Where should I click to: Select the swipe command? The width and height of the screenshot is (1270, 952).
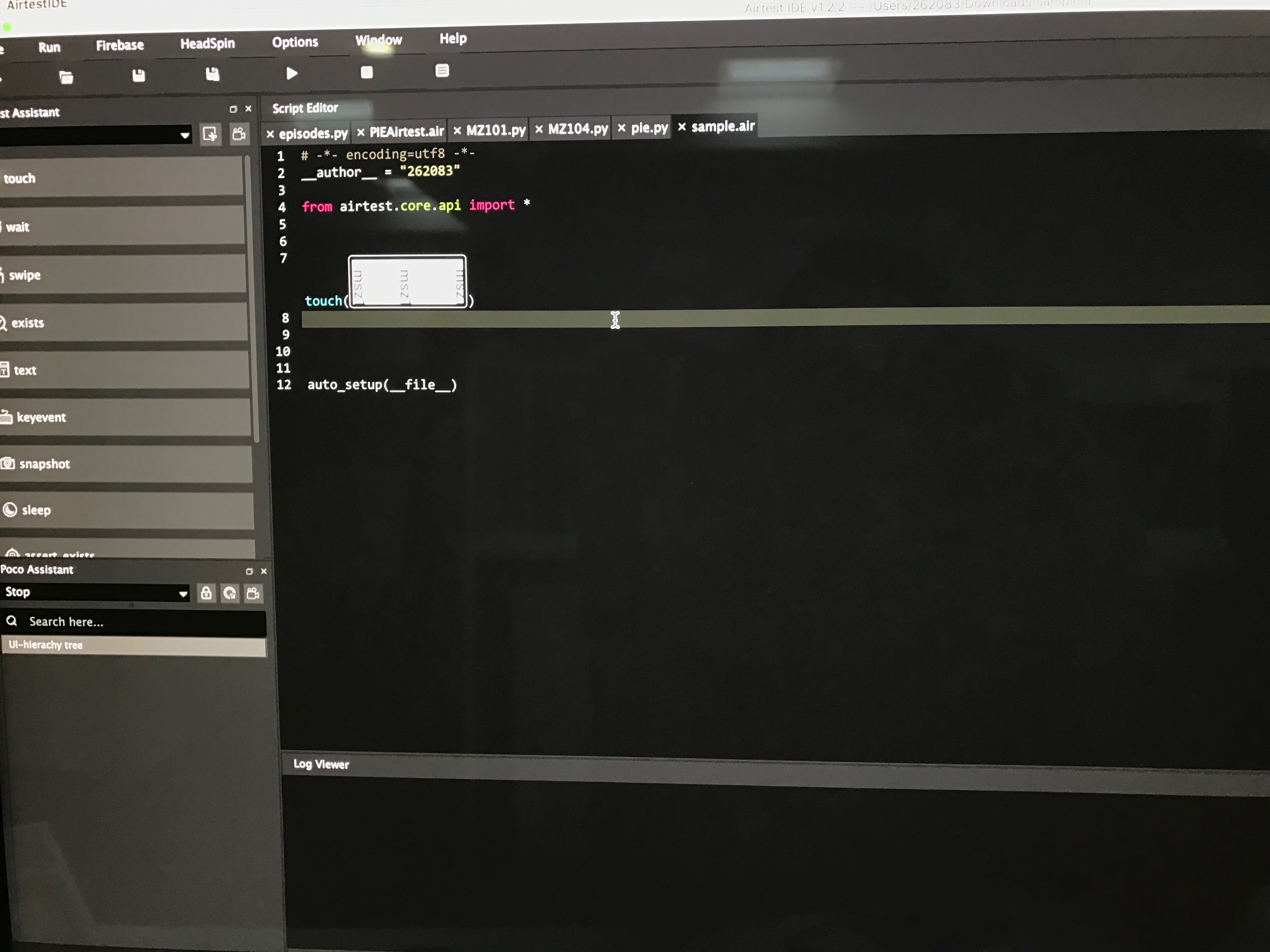(x=123, y=274)
